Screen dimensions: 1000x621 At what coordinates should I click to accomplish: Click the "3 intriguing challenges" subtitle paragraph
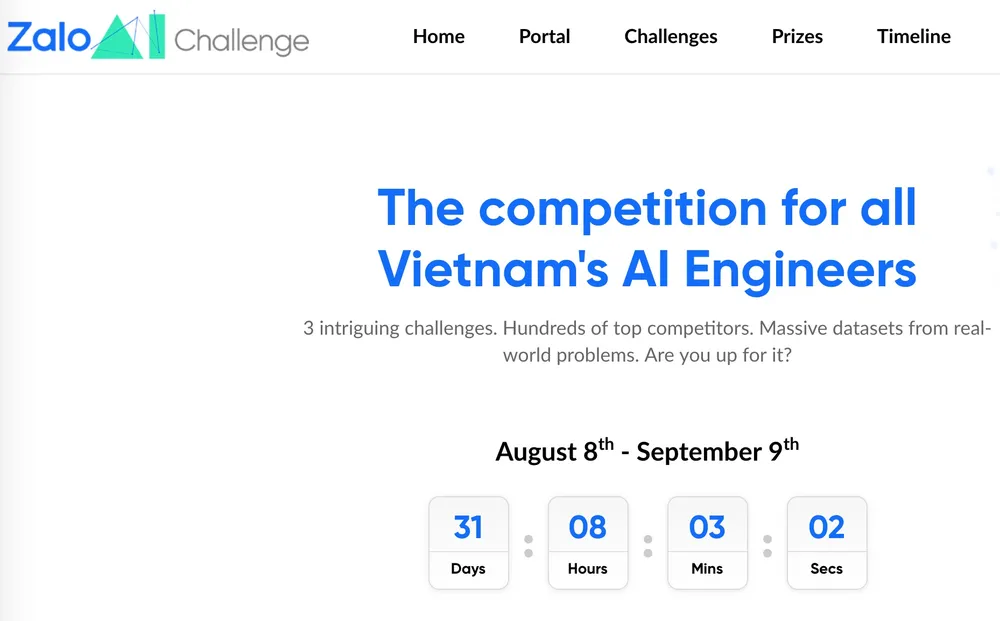point(647,341)
